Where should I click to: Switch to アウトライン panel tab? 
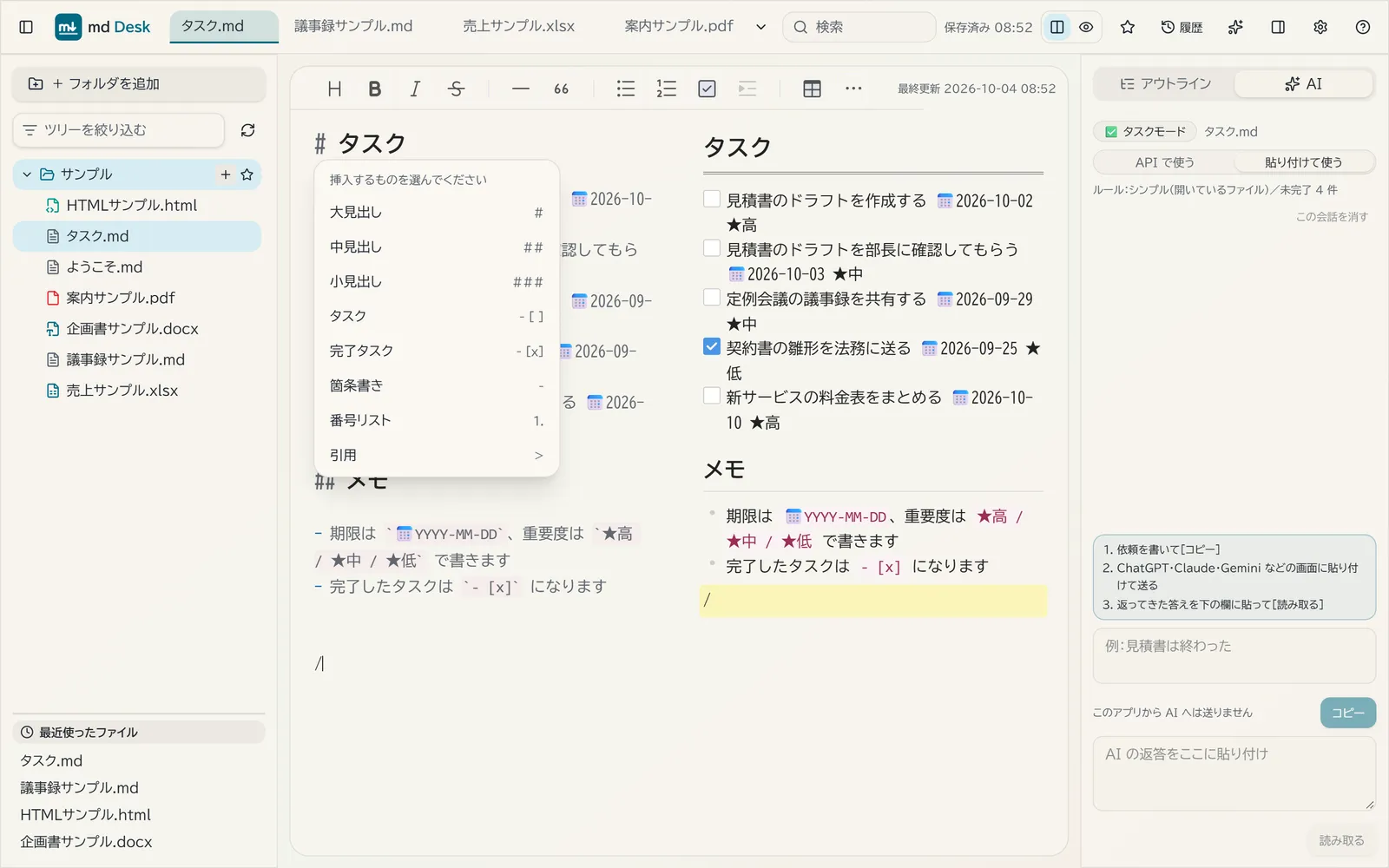click(1165, 83)
